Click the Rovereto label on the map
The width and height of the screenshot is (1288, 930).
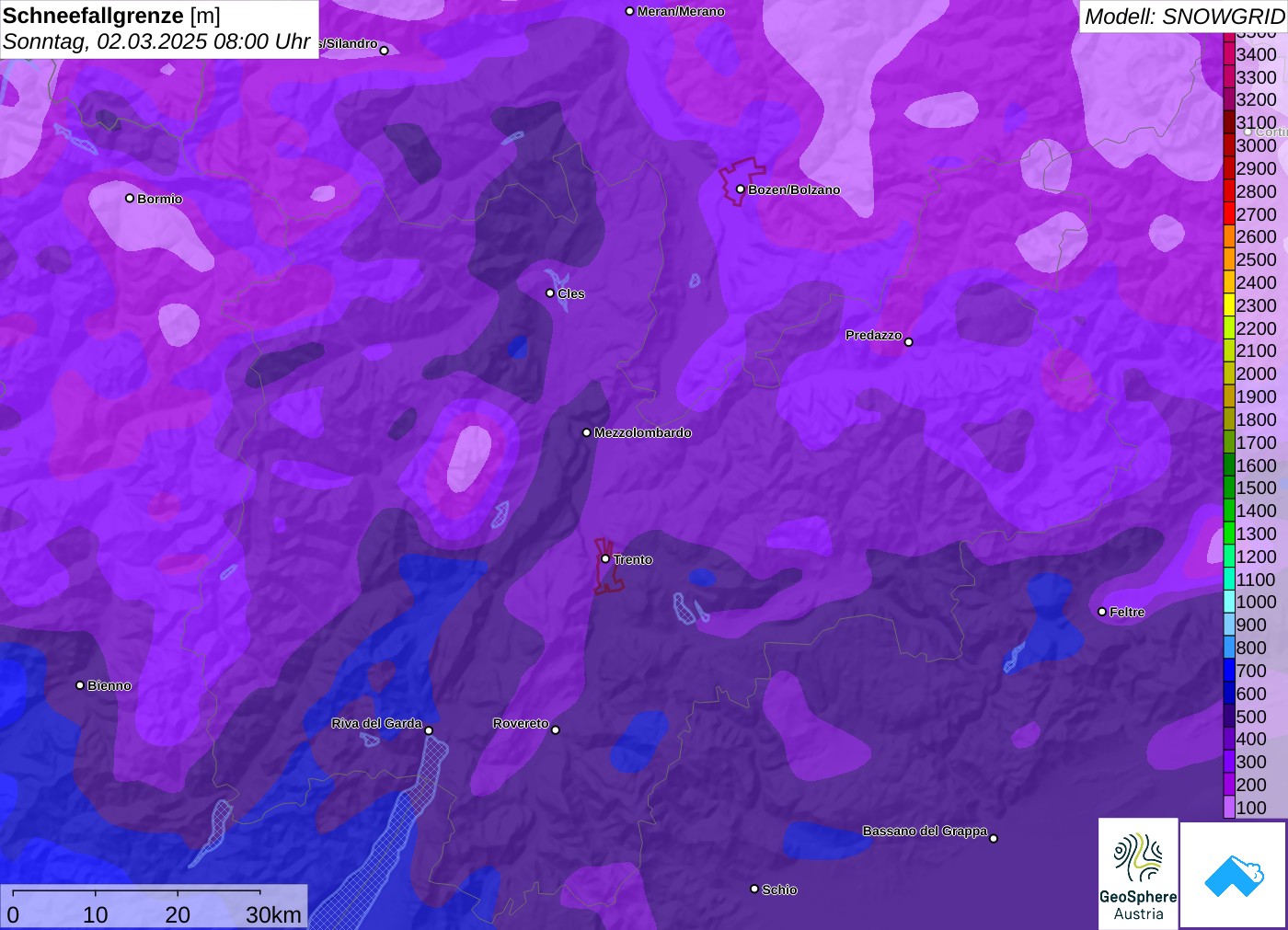tap(521, 723)
